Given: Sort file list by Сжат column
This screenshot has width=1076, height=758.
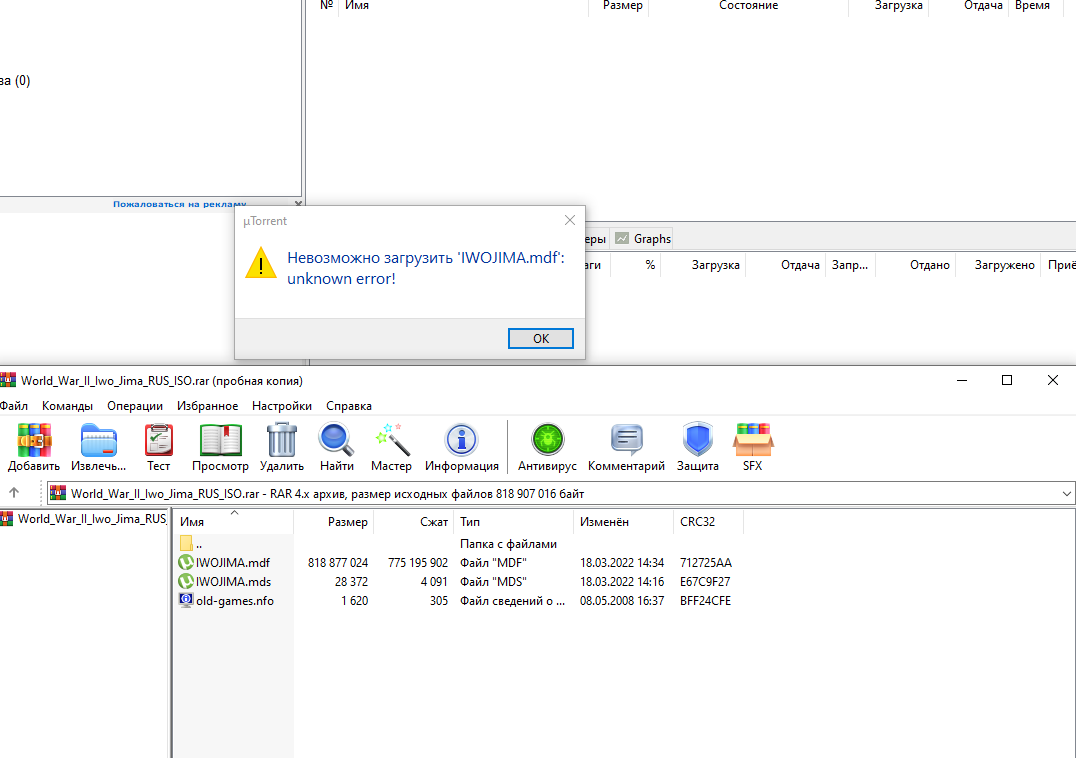Looking at the screenshot, I should pos(413,521).
